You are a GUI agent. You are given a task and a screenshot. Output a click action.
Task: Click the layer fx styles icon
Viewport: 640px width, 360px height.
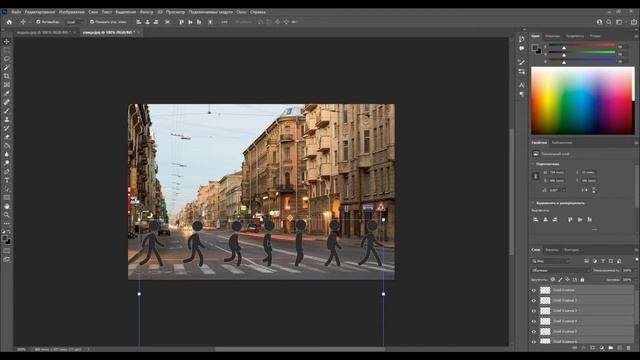(584, 348)
